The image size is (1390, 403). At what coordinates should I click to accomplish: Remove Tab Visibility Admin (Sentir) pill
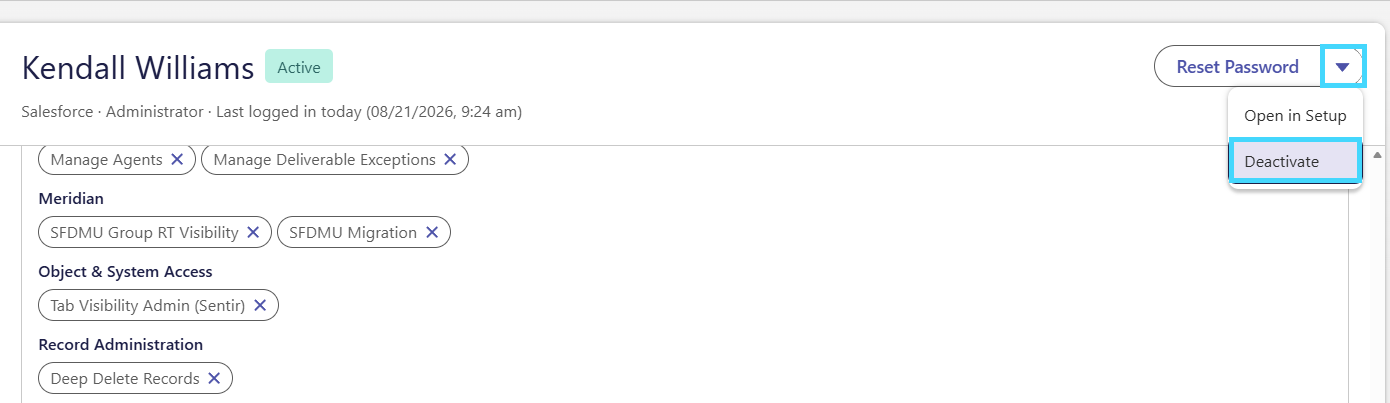tap(260, 305)
